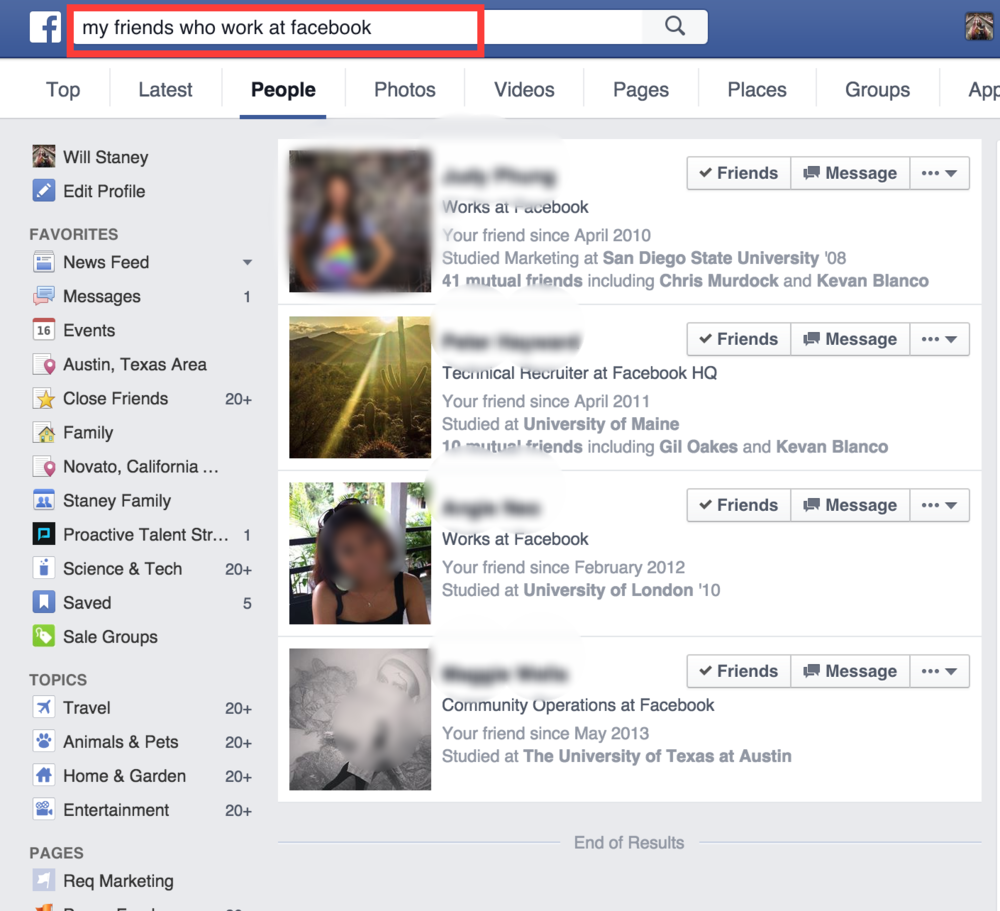Viewport: 1000px width, 911px height.
Task: Click the Sale Groups tag icon
Action: point(44,636)
